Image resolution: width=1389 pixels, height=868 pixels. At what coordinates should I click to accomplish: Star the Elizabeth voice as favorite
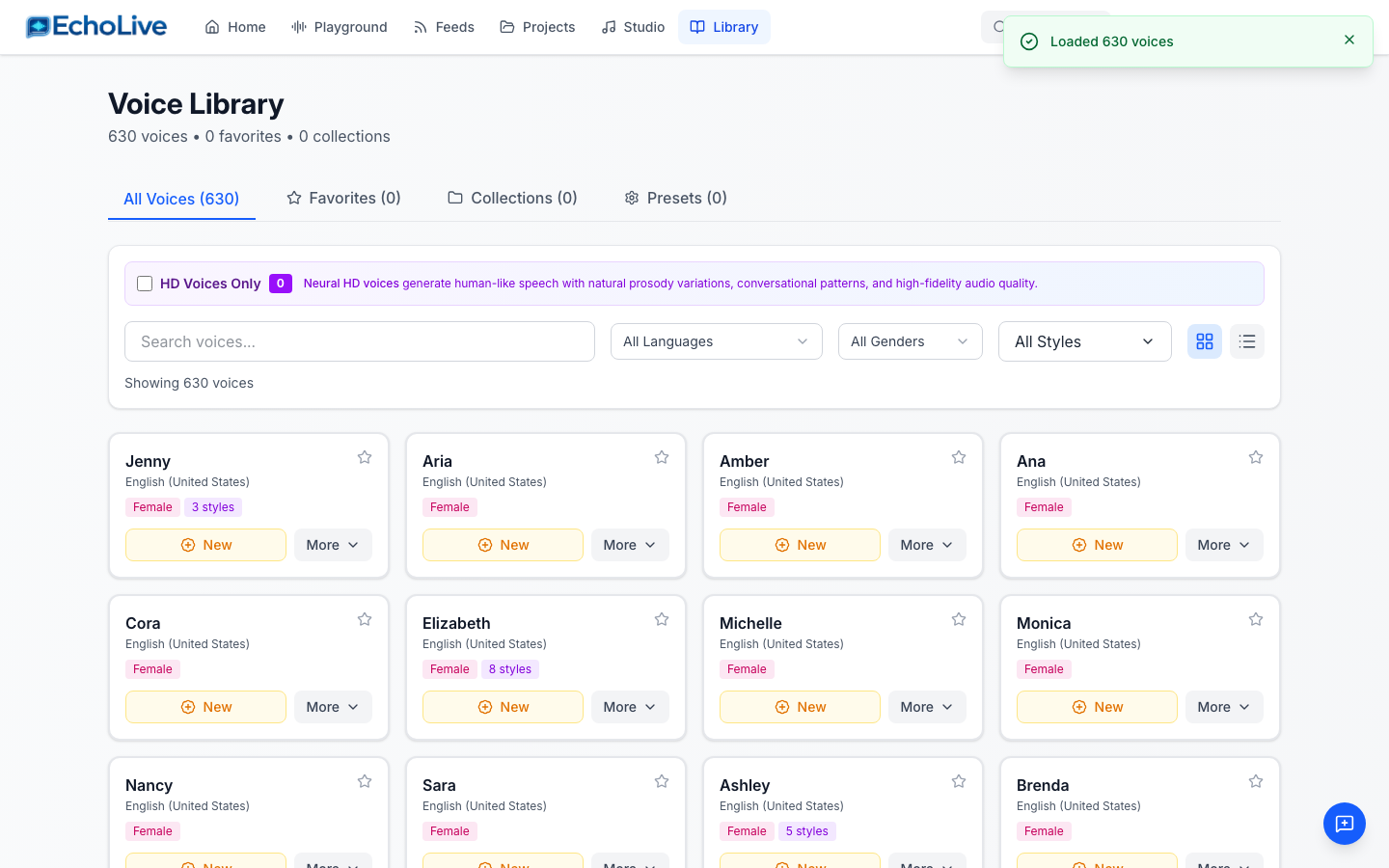coord(662,618)
